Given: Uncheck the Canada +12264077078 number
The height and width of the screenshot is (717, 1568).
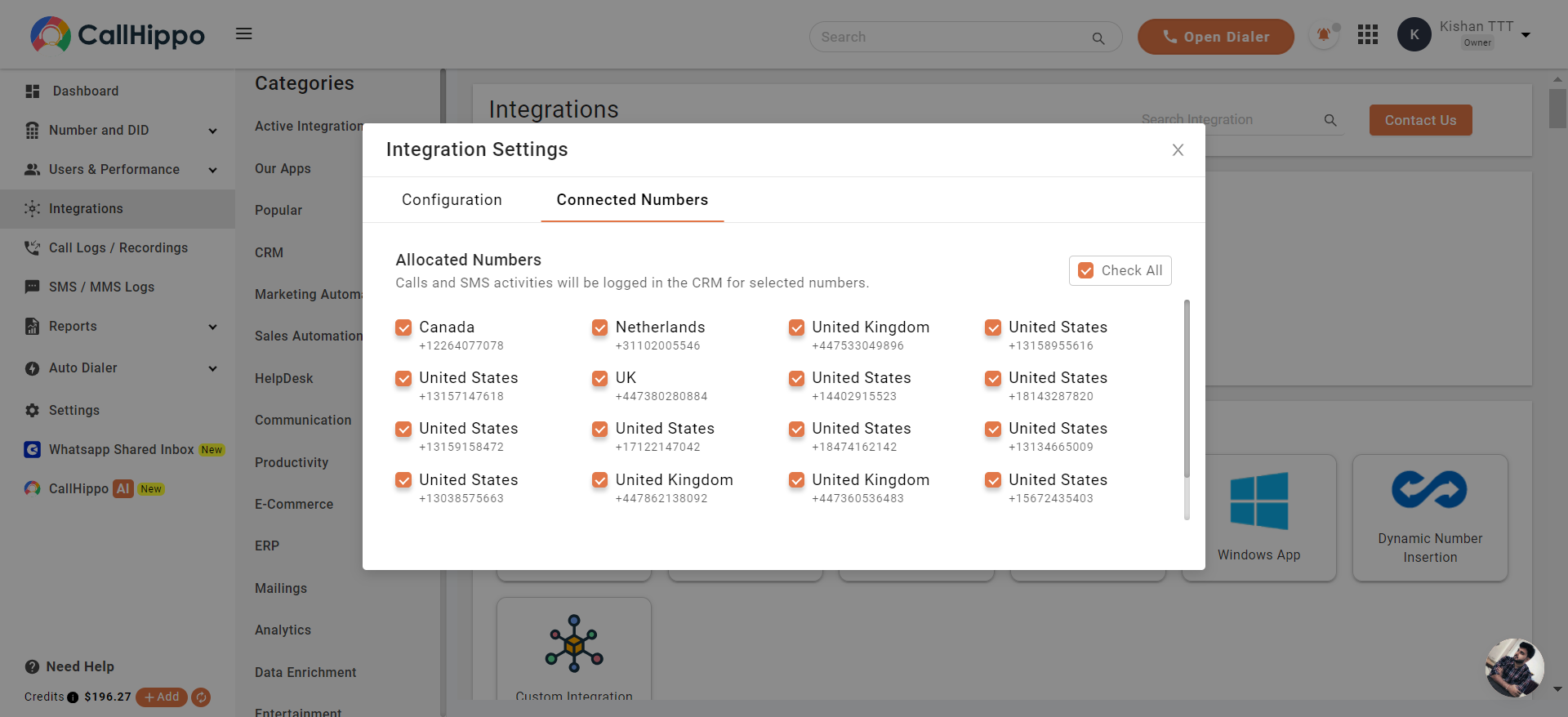Looking at the screenshot, I should [403, 328].
